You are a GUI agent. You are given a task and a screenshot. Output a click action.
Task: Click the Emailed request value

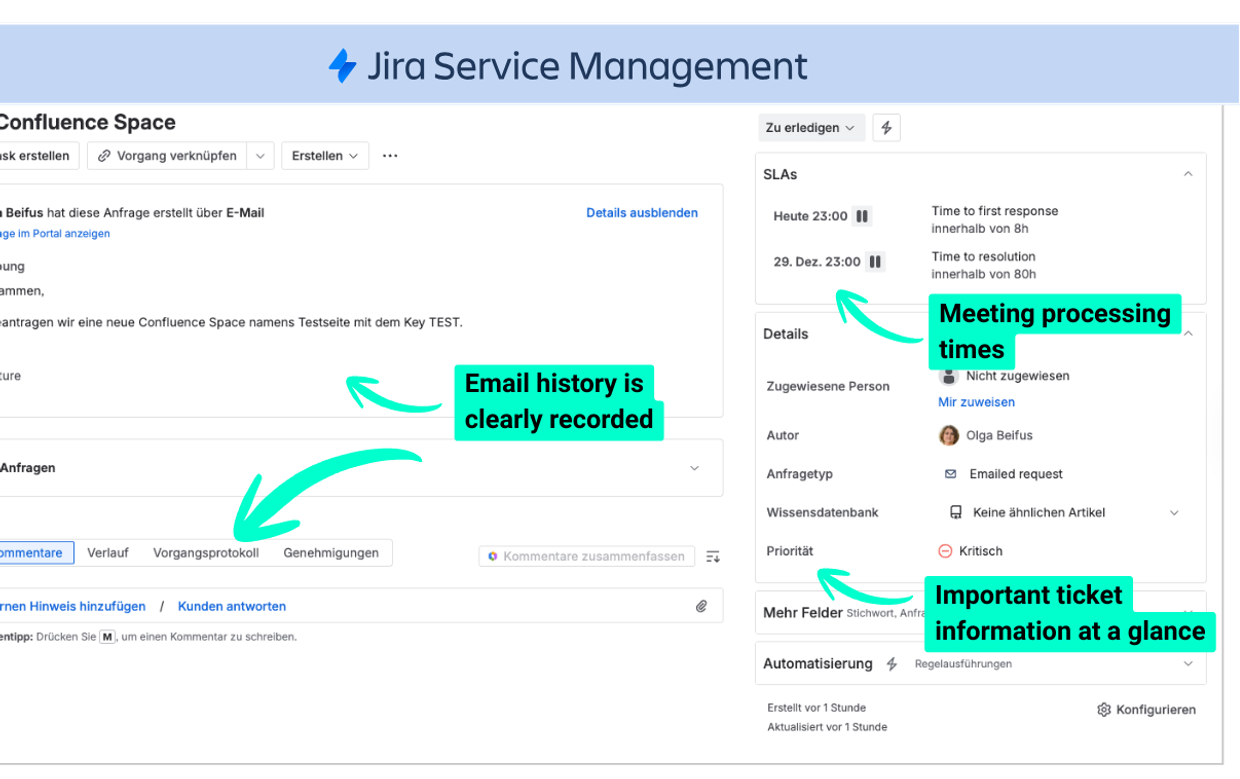(x=1016, y=474)
